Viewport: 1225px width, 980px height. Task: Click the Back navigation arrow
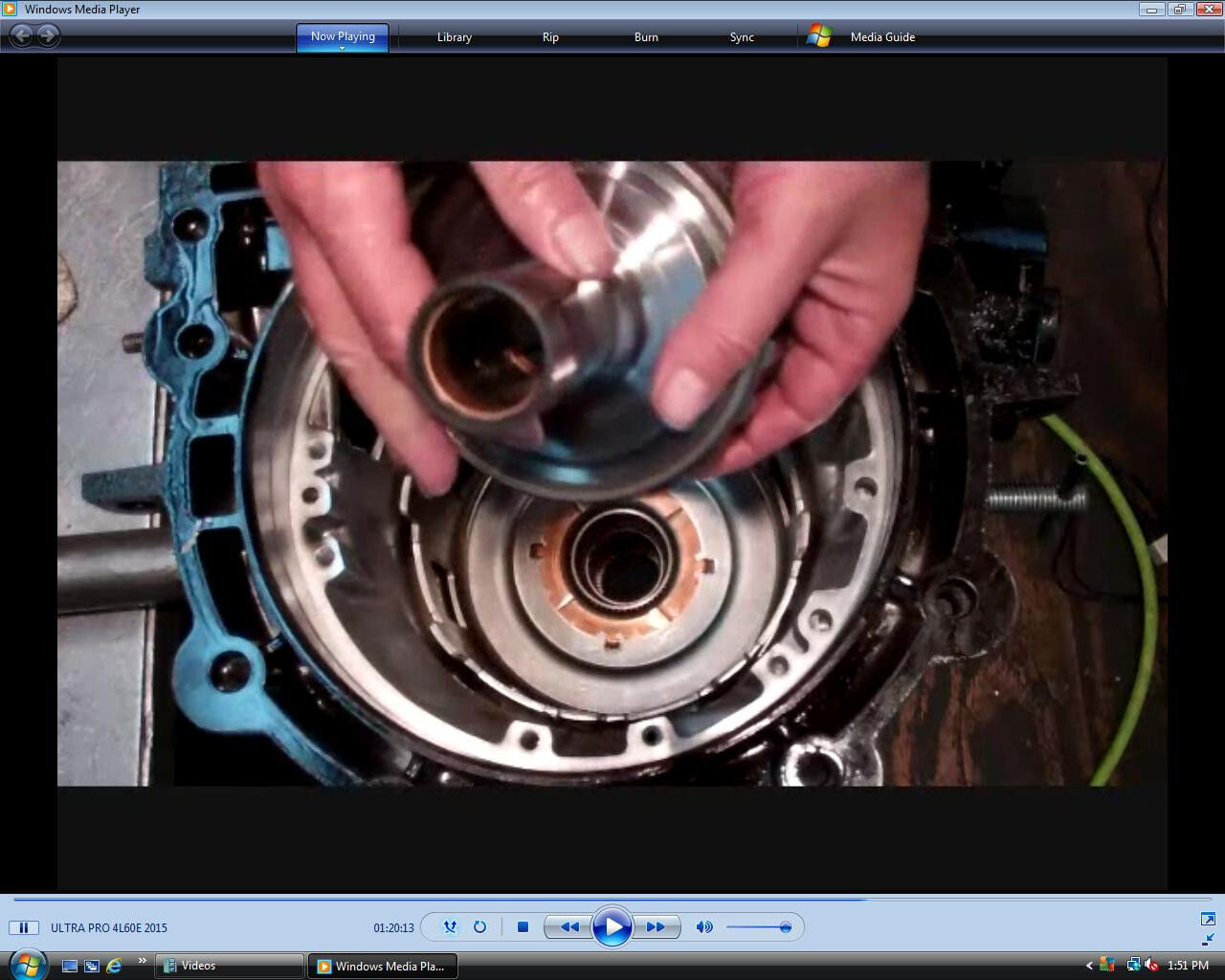21,36
